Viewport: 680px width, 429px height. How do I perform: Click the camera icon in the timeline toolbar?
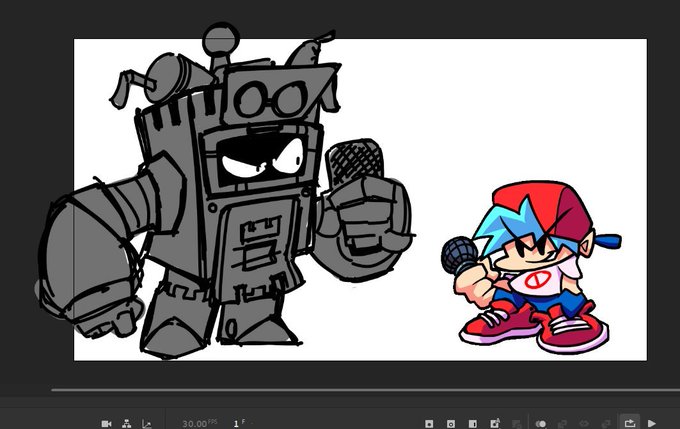[106, 423]
